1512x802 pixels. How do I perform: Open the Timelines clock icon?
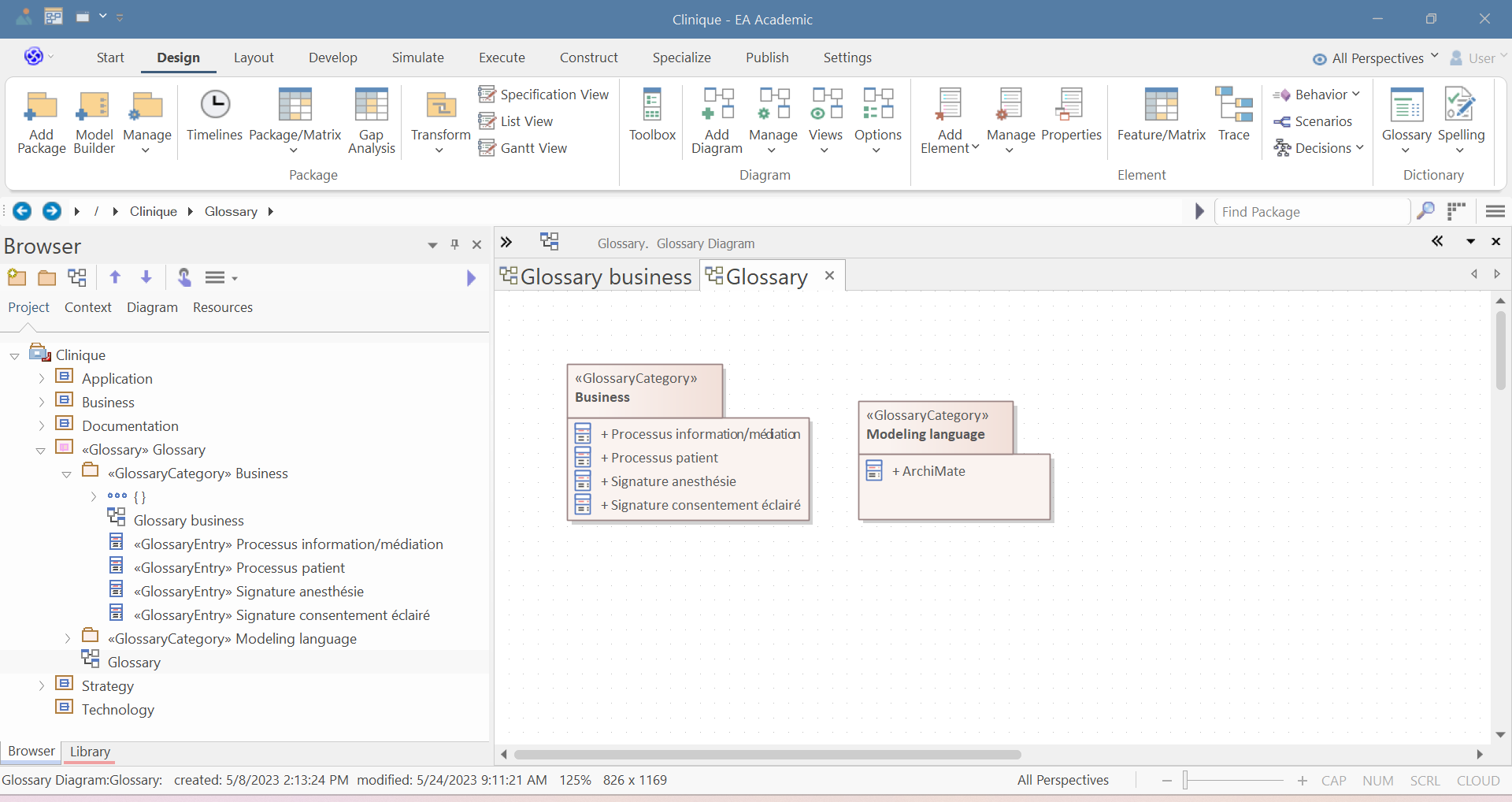214,105
